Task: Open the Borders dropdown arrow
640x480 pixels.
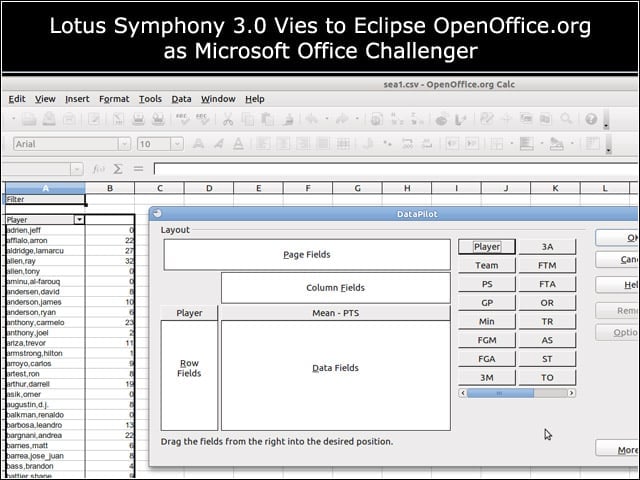Action: [x=511, y=143]
